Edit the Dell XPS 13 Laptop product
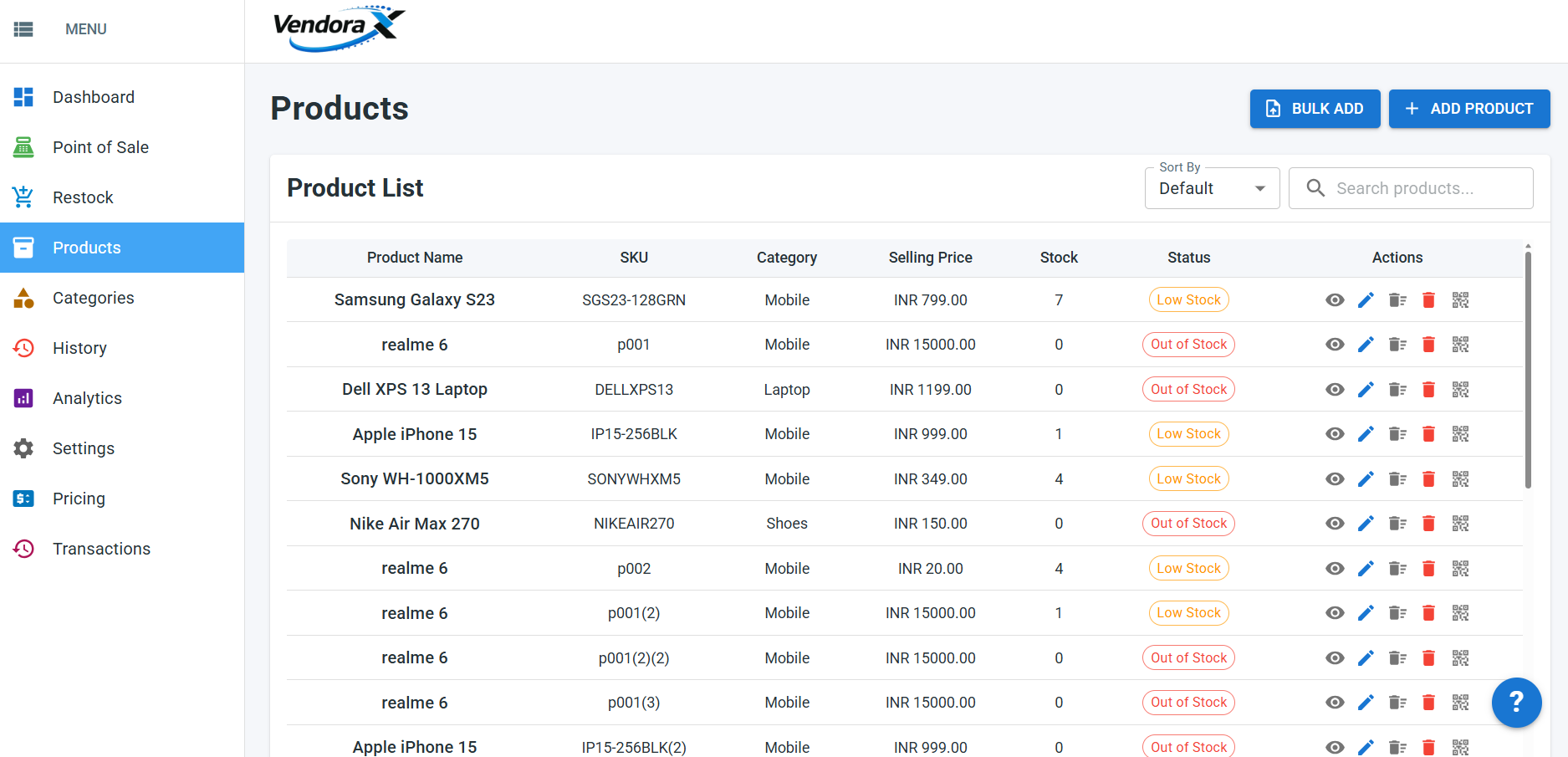This screenshot has height=757, width=1568. (x=1366, y=390)
